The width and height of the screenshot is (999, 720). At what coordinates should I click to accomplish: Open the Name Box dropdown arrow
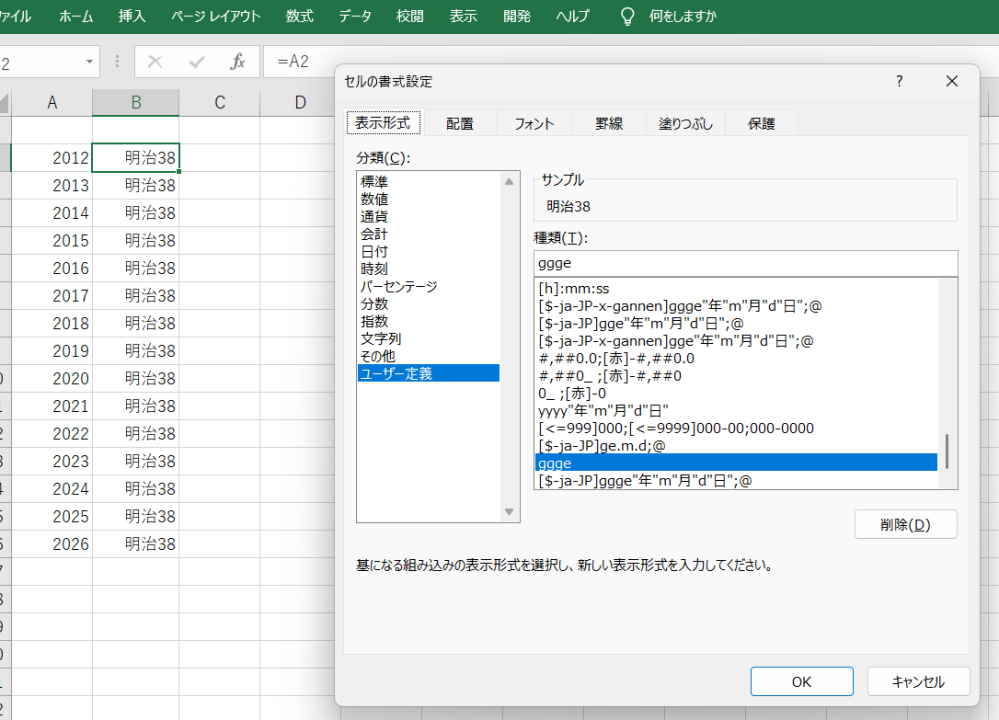coord(89,62)
